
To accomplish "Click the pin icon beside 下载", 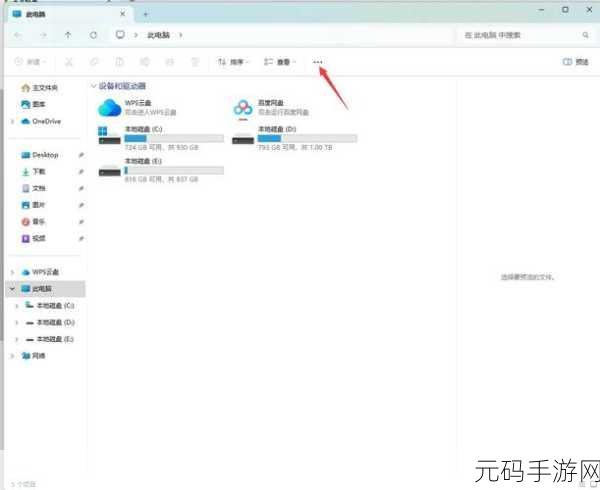I will coord(81,172).
